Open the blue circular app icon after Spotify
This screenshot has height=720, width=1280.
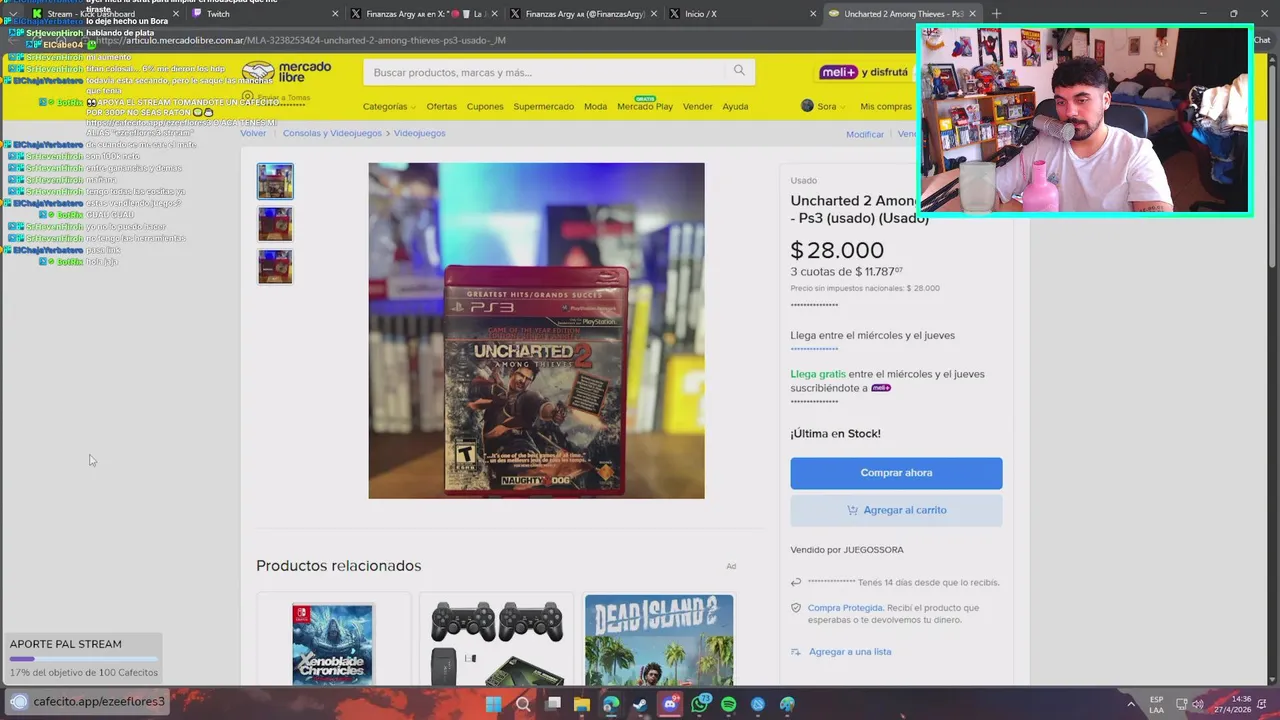pyautogui.click(x=758, y=704)
